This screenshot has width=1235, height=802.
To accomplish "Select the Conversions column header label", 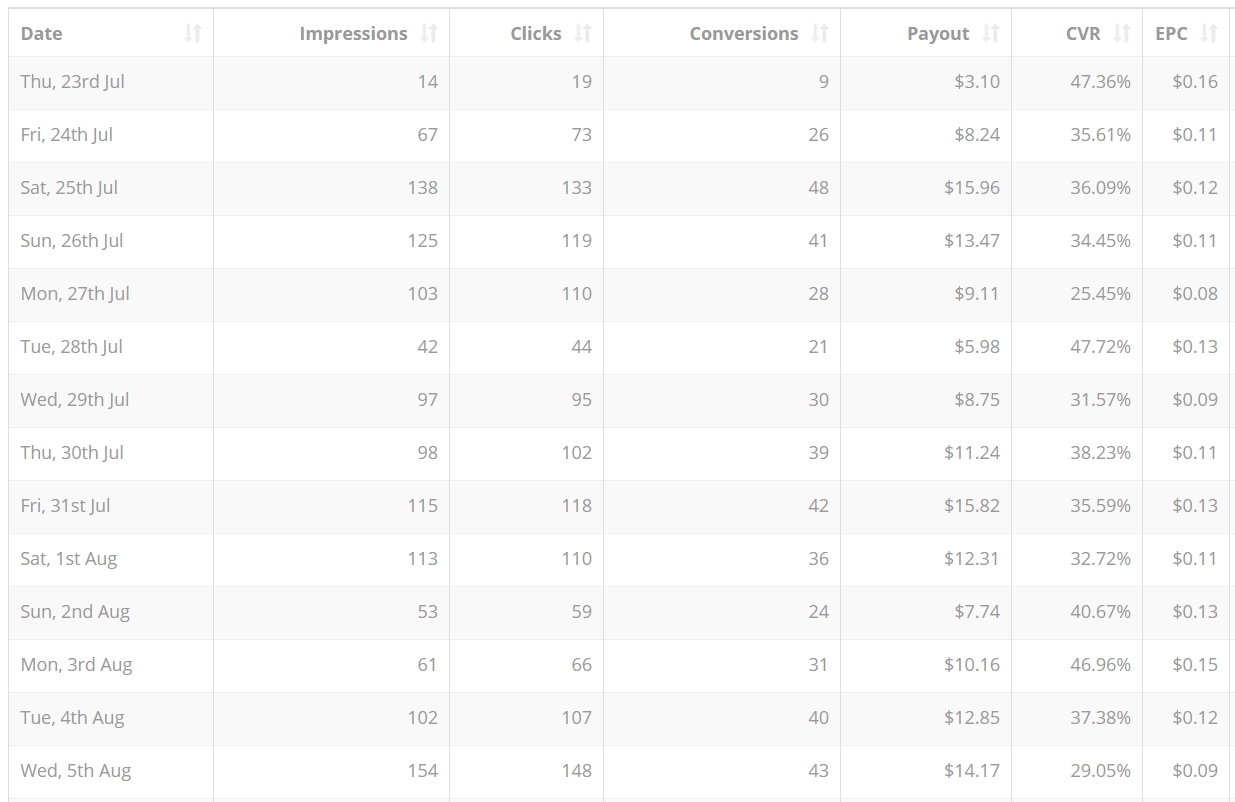I will coord(744,34).
